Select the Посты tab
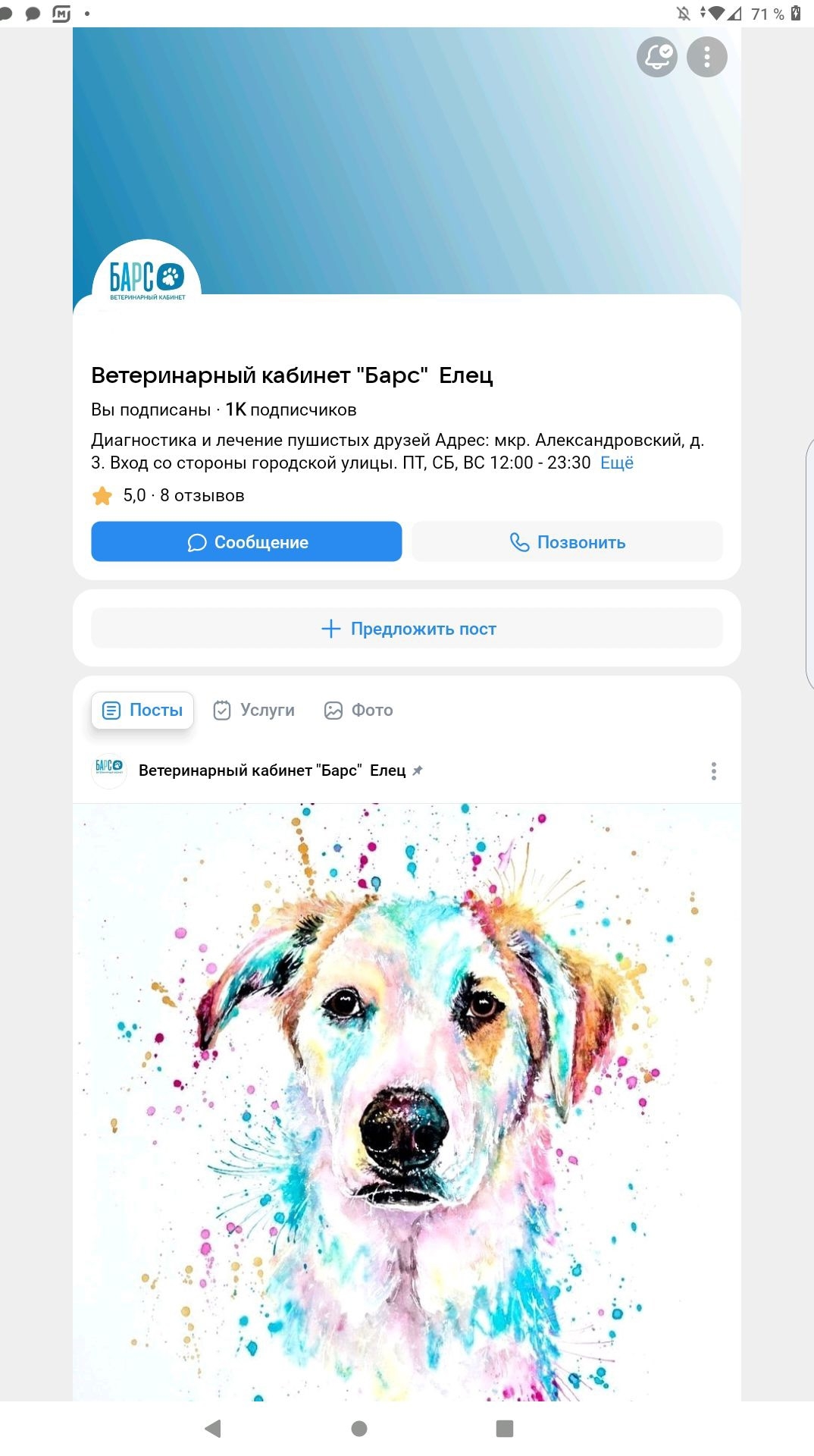814x1456 pixels. [142, 710]
